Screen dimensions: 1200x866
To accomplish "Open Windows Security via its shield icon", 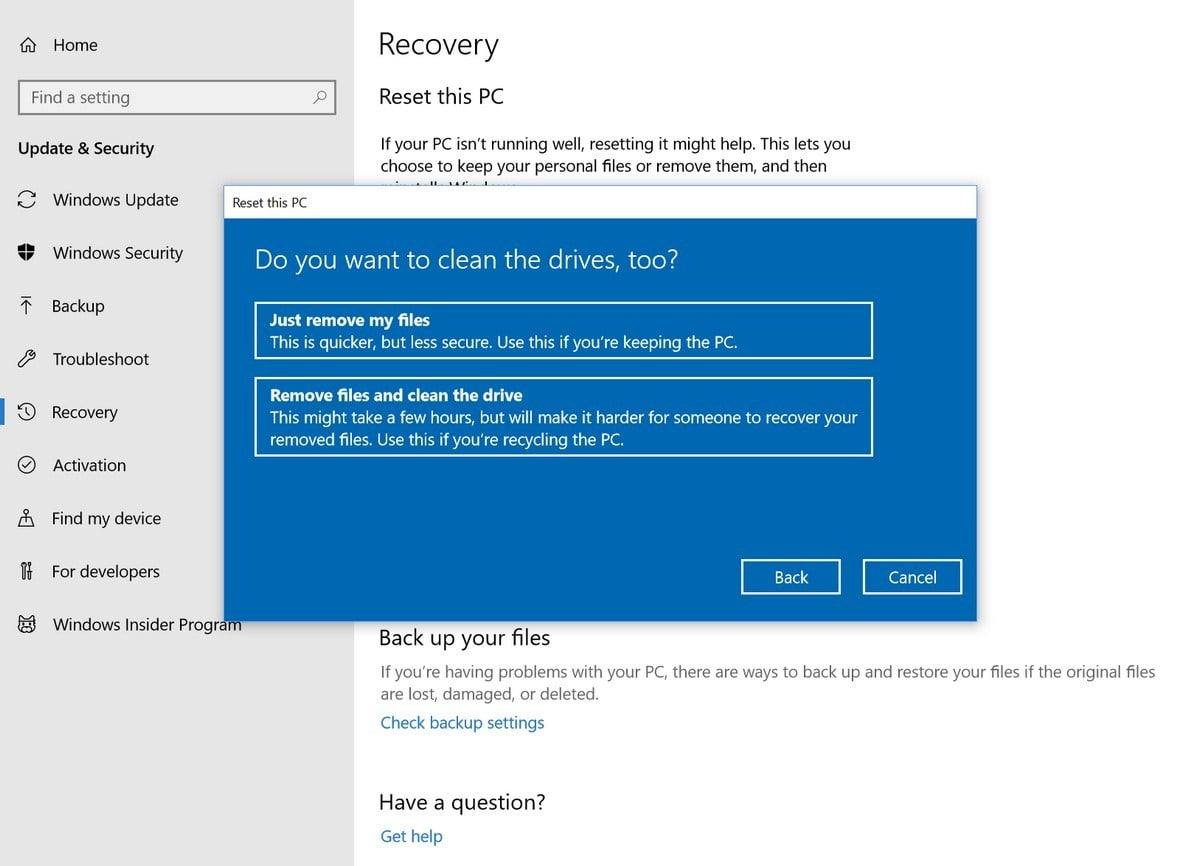I will (26, 253).
